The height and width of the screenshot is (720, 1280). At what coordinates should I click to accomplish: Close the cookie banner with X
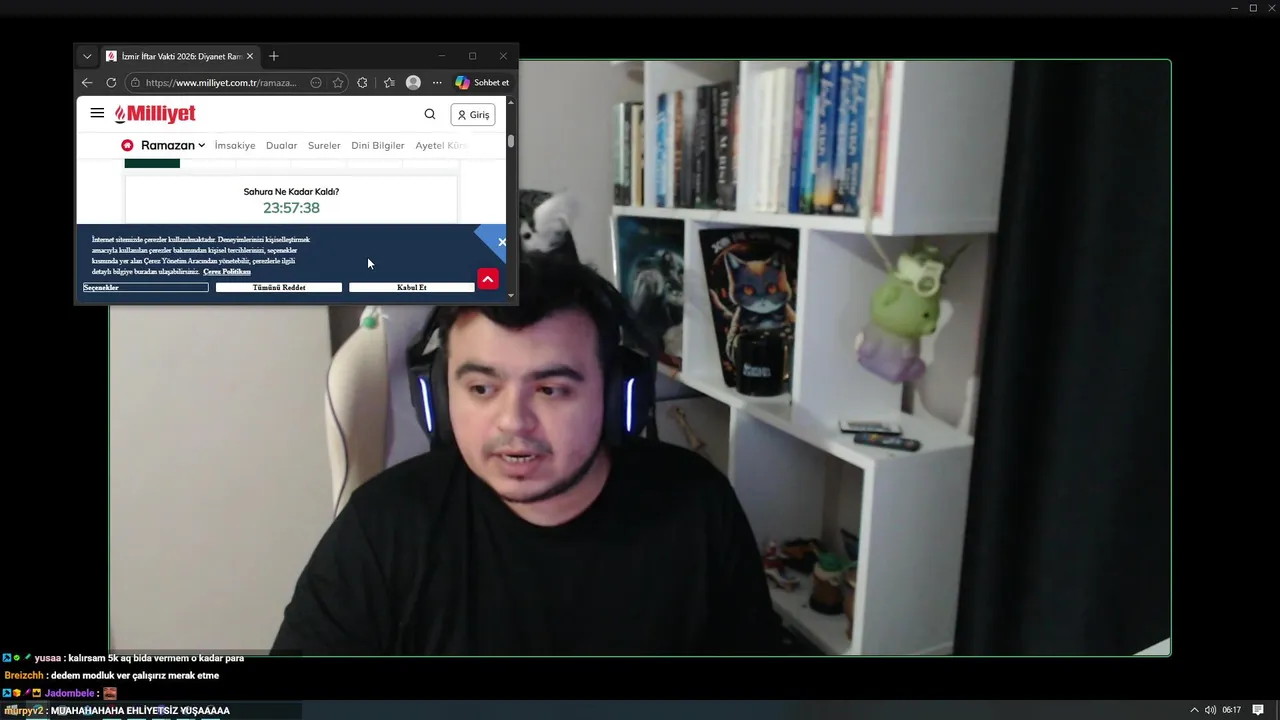(x=502, y=242)
